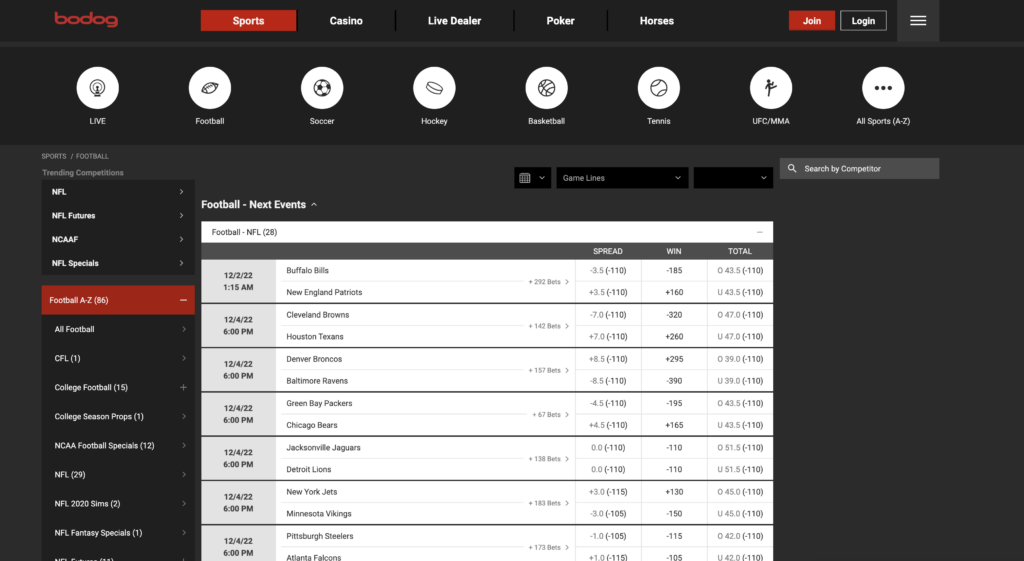Click the Buffalo Bills team name

tap(308, 270)
